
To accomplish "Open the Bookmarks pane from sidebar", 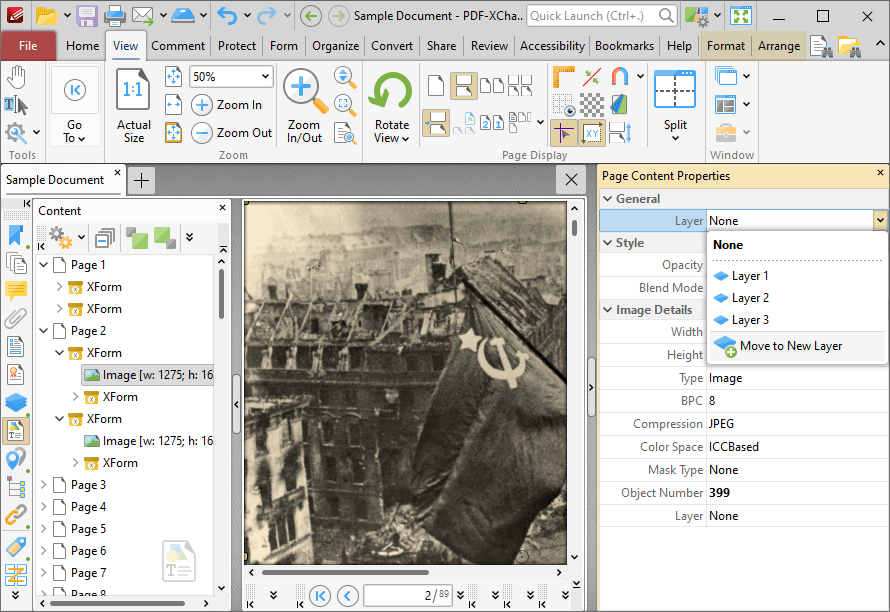I will [x=16, y=236].
